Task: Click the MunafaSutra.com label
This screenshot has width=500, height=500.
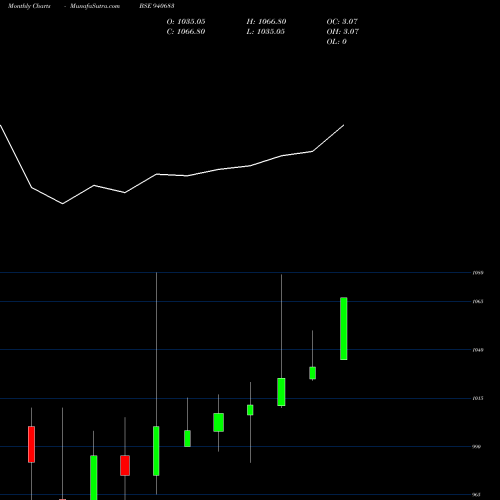Action: (95, 6)
